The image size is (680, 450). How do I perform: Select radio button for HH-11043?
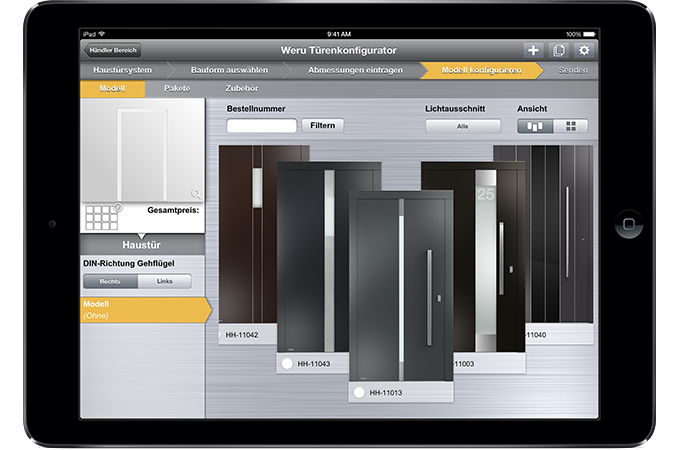pos(287,363)
